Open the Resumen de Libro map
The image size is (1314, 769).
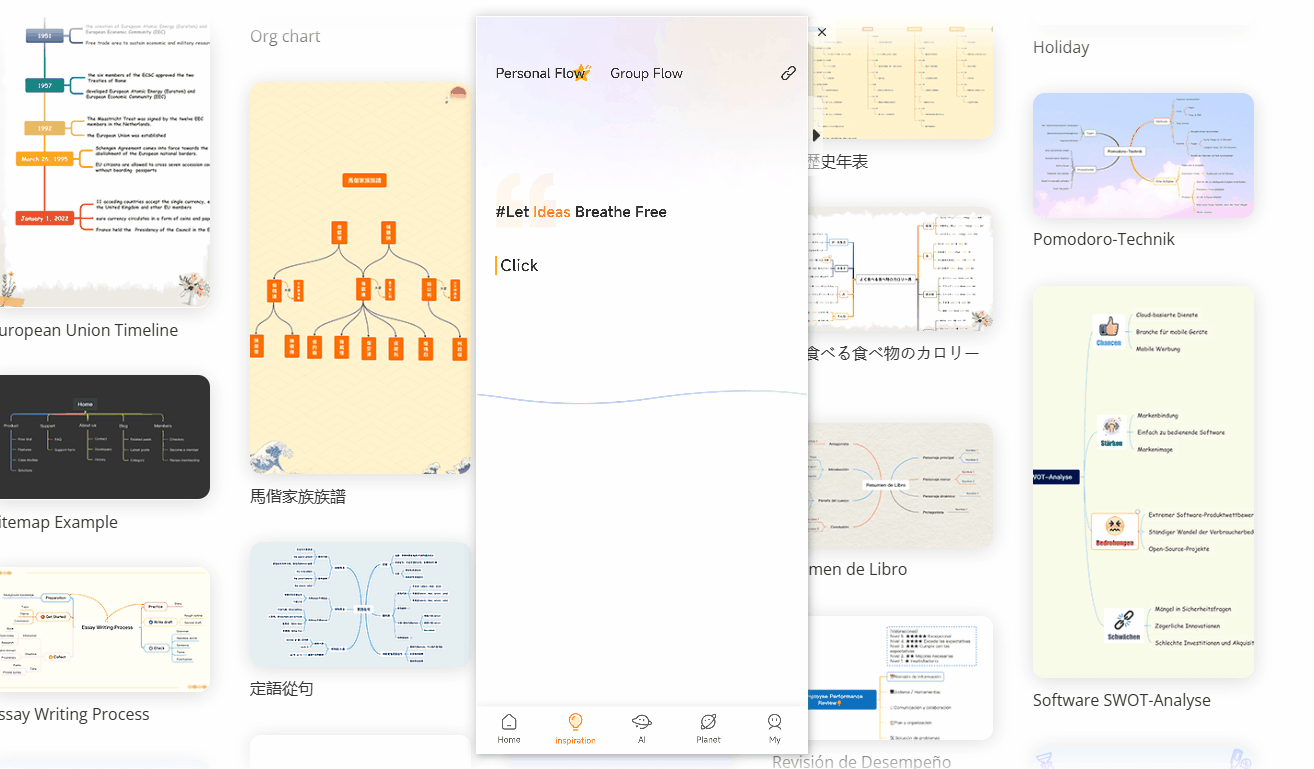click(900, 484)
